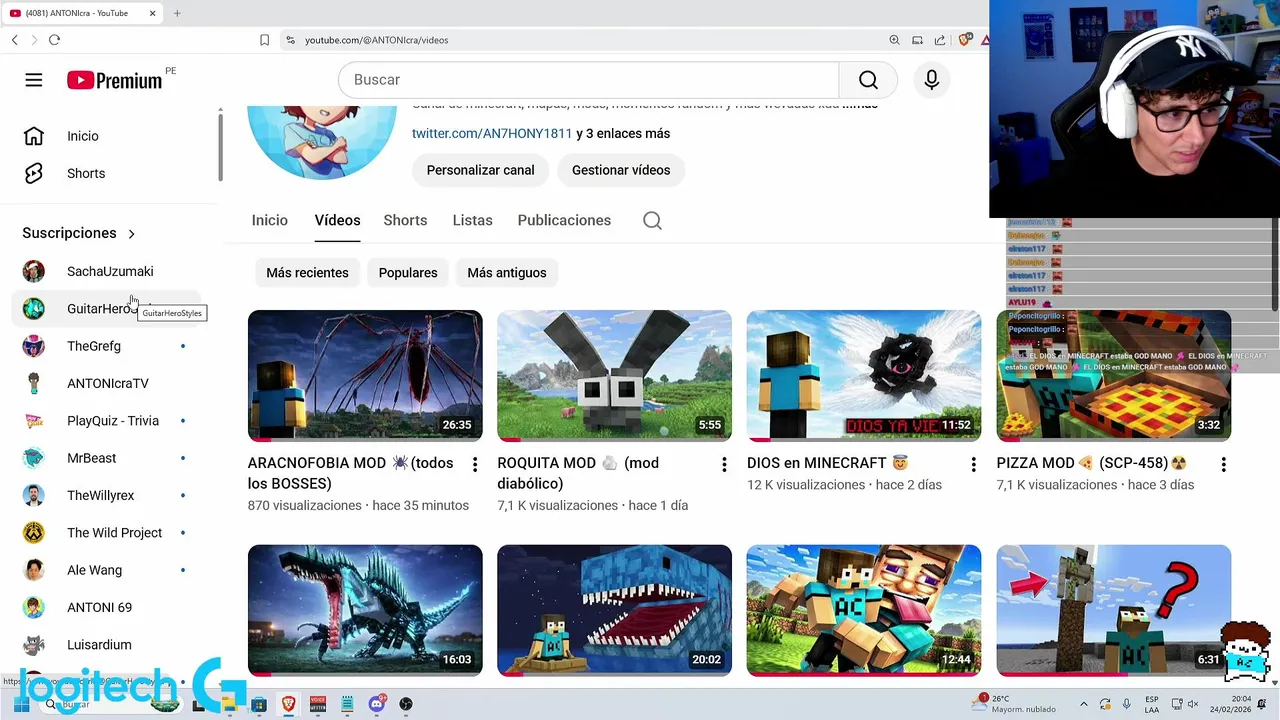This screenshot has width=1280, height=720.
Task: Click the search magnifier button
Action: (868, 80)
